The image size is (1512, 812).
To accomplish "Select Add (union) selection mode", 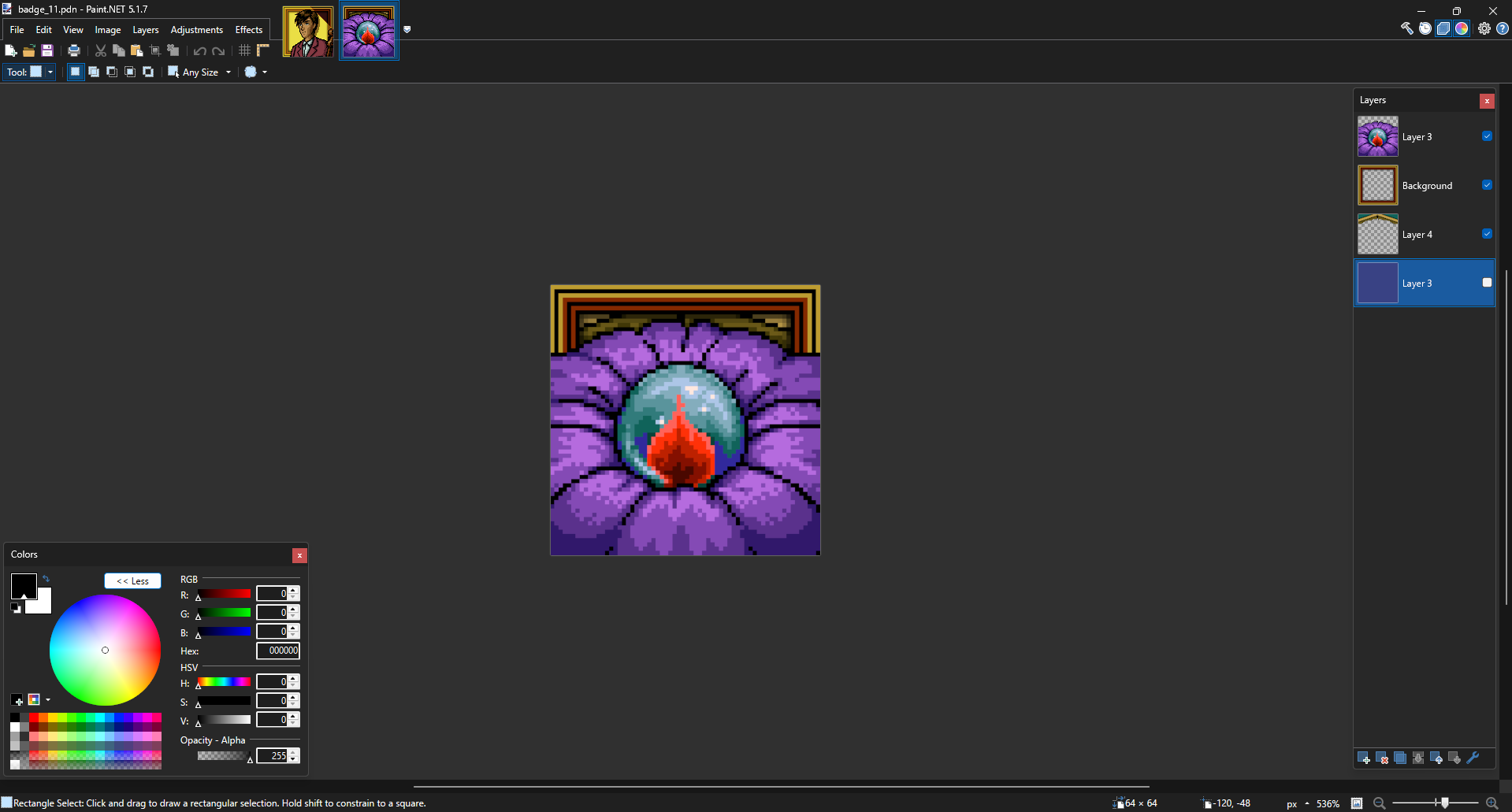I will click(x=94, y=72).
